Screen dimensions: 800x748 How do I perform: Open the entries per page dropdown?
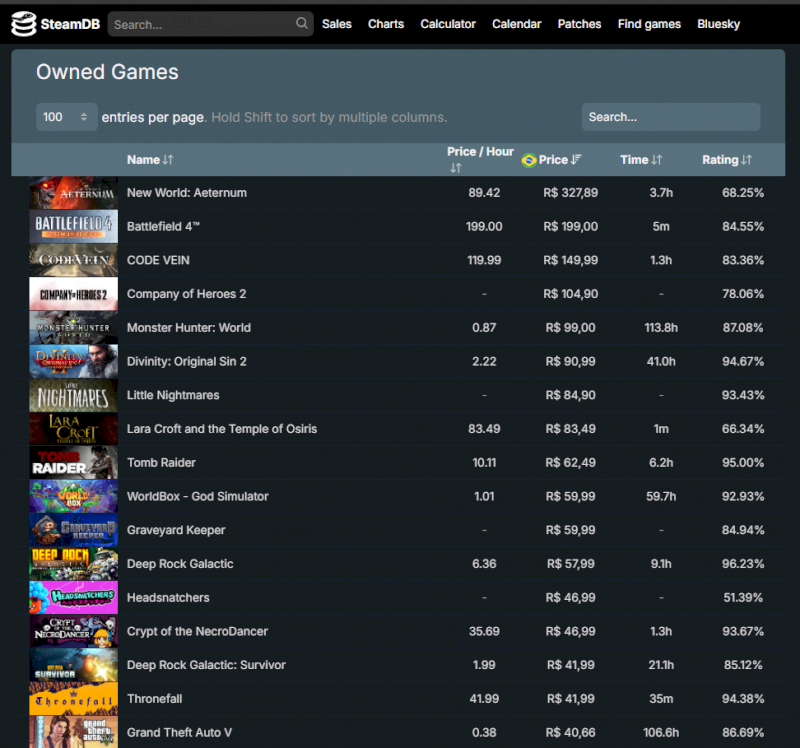[x=67, y=117]
